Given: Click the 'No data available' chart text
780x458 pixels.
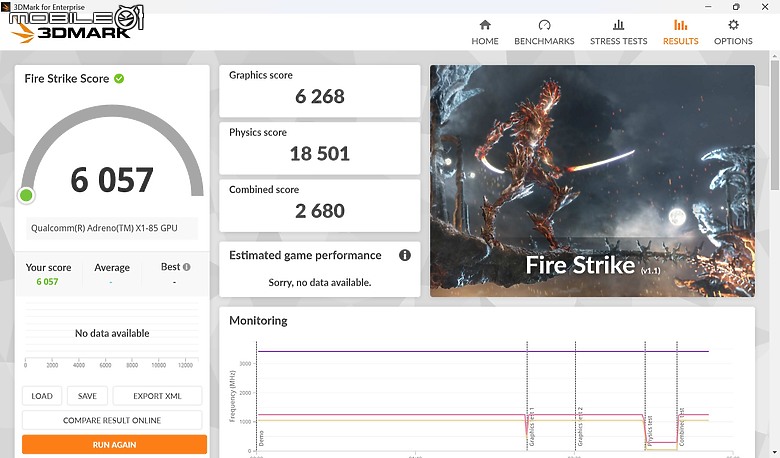Looking at the screenshot, I should click(x=112, y=333).
